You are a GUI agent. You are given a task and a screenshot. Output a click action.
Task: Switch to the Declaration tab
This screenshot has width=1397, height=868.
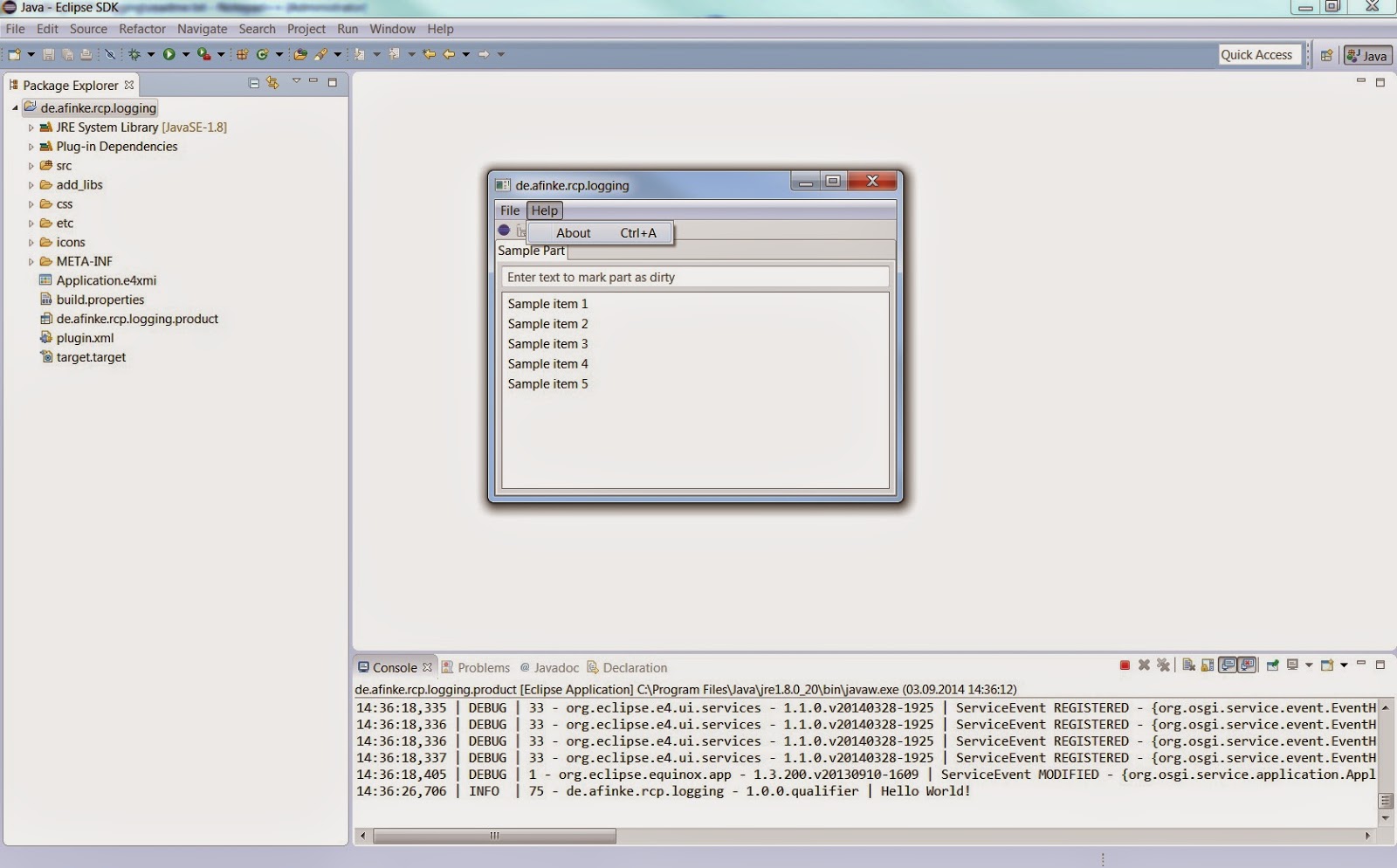(627, 667)
